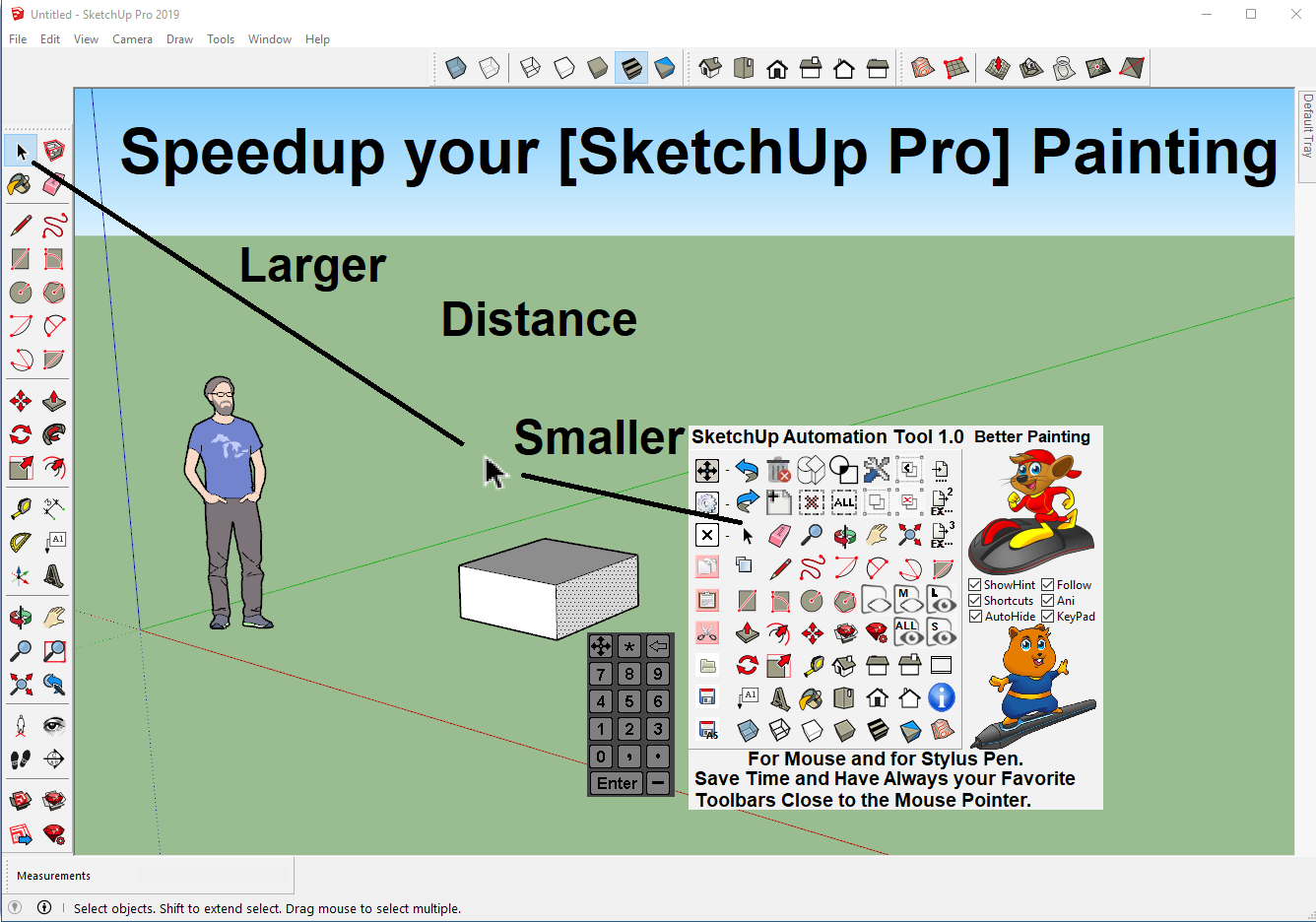Toggle the KeyPad checkbox

[1048, 617]
